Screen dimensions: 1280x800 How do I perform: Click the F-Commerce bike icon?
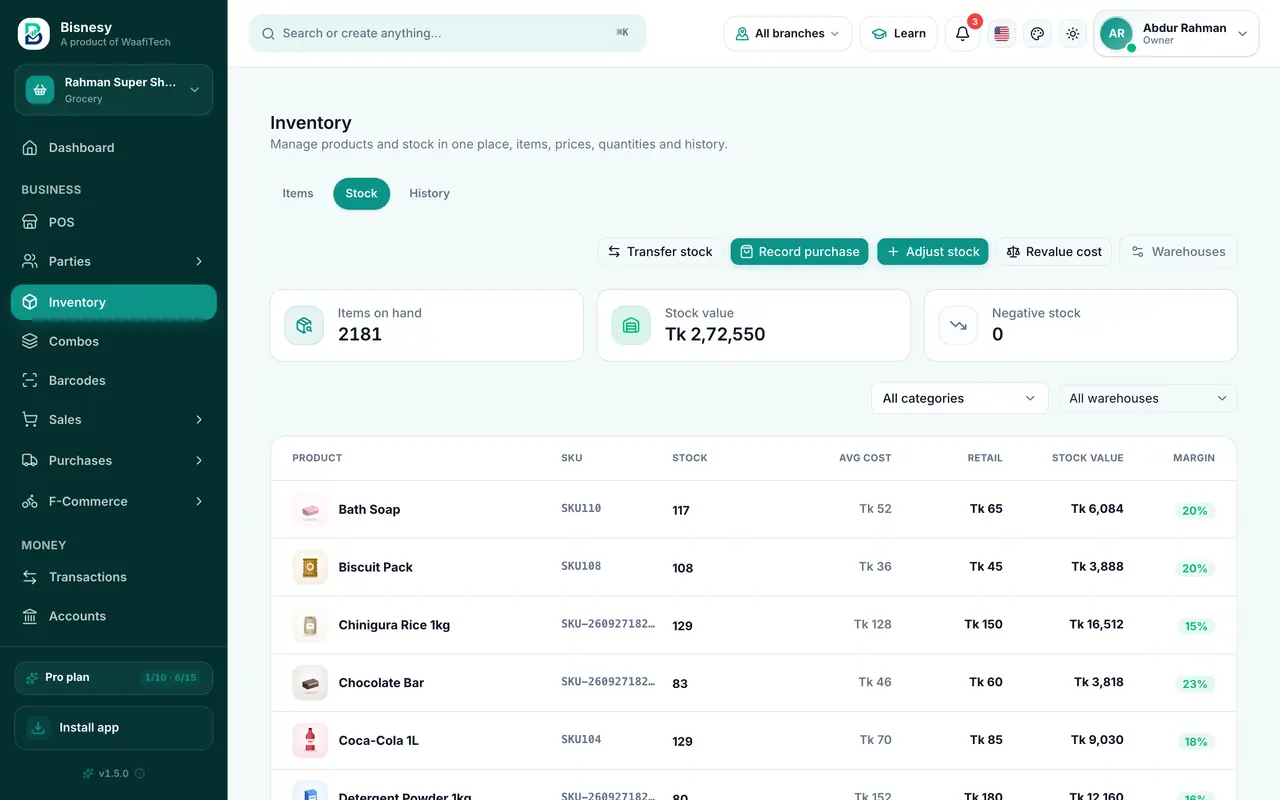(x=30, y=501)
